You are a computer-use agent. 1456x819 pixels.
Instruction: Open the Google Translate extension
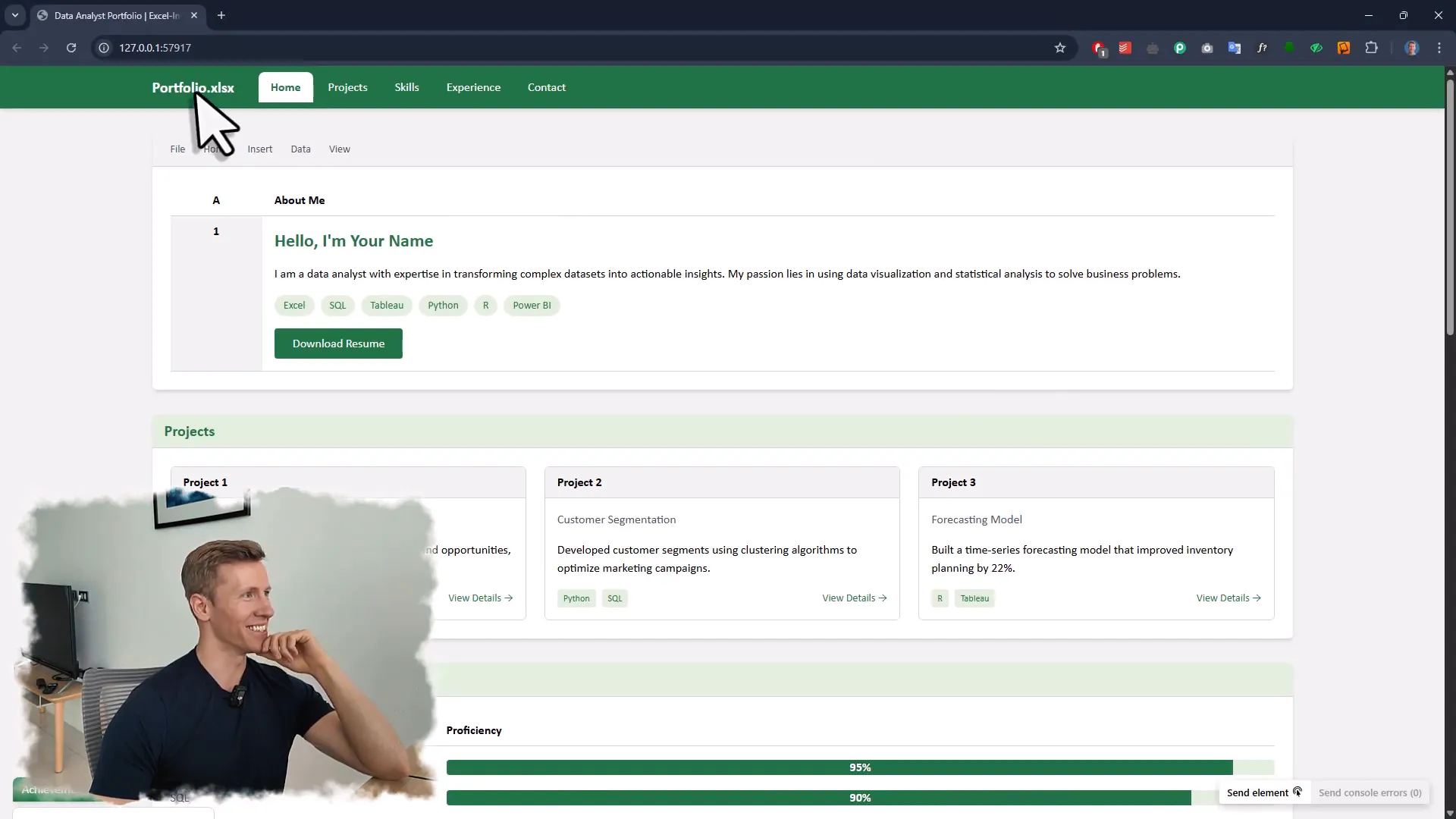pyautogui.click(x=1235, y=48)
